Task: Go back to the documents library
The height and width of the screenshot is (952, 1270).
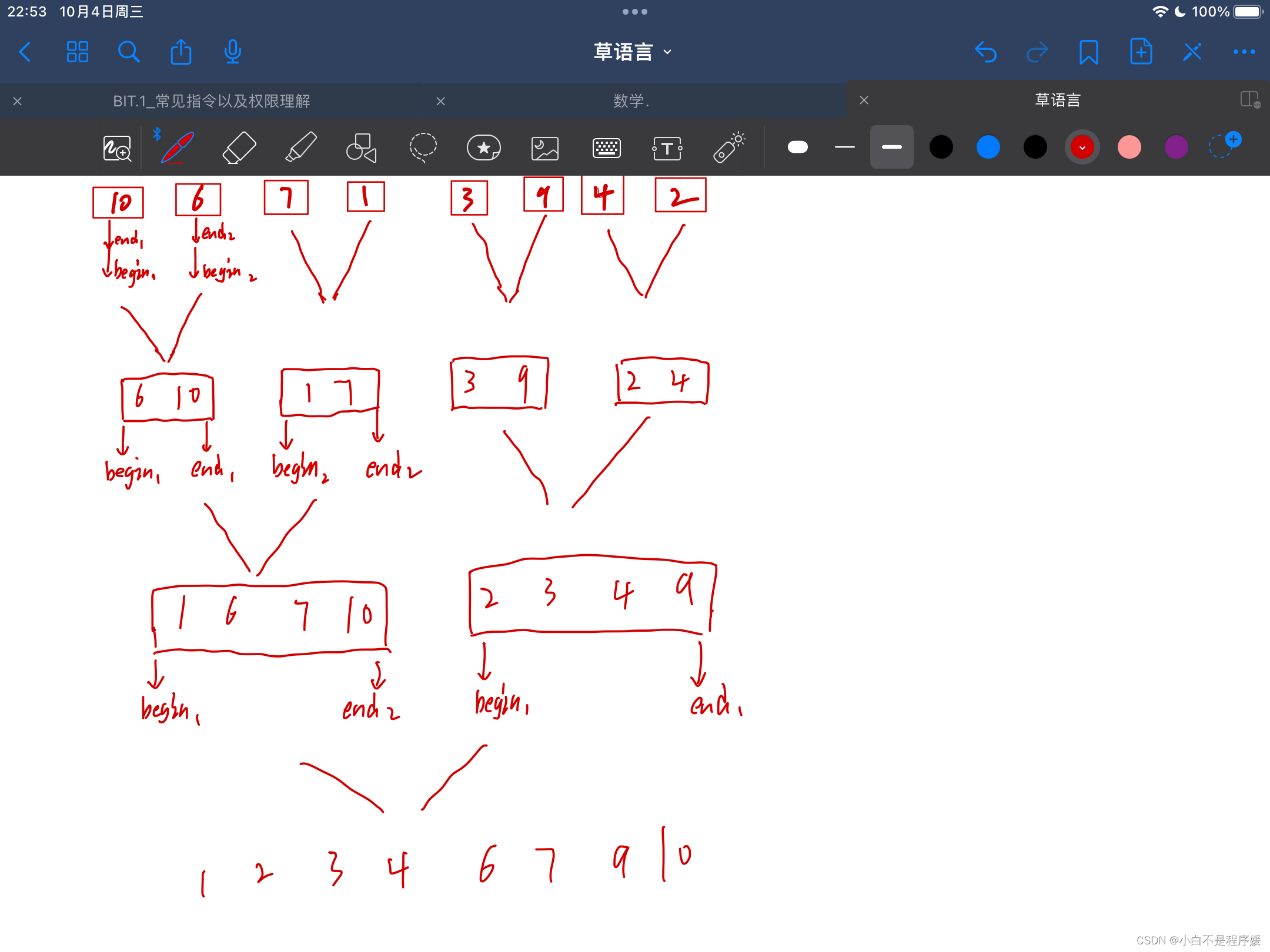Action: (x=25, y=52)
